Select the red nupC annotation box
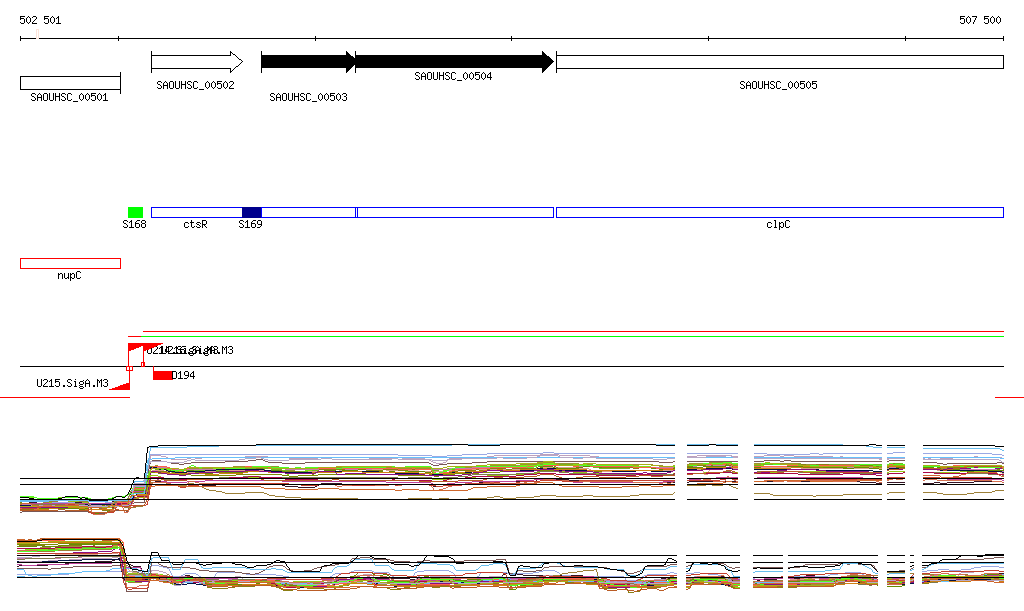The width and height of the screenshot is (1024, 611). [71, 264]
